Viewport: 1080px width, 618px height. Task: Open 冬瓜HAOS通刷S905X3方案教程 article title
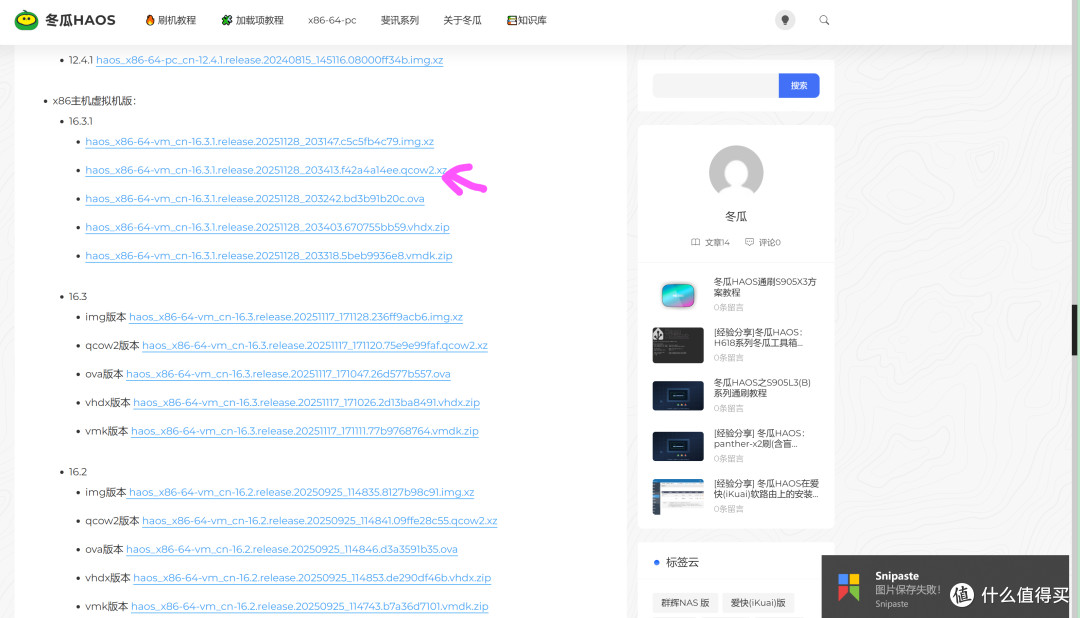pos(765,287)
